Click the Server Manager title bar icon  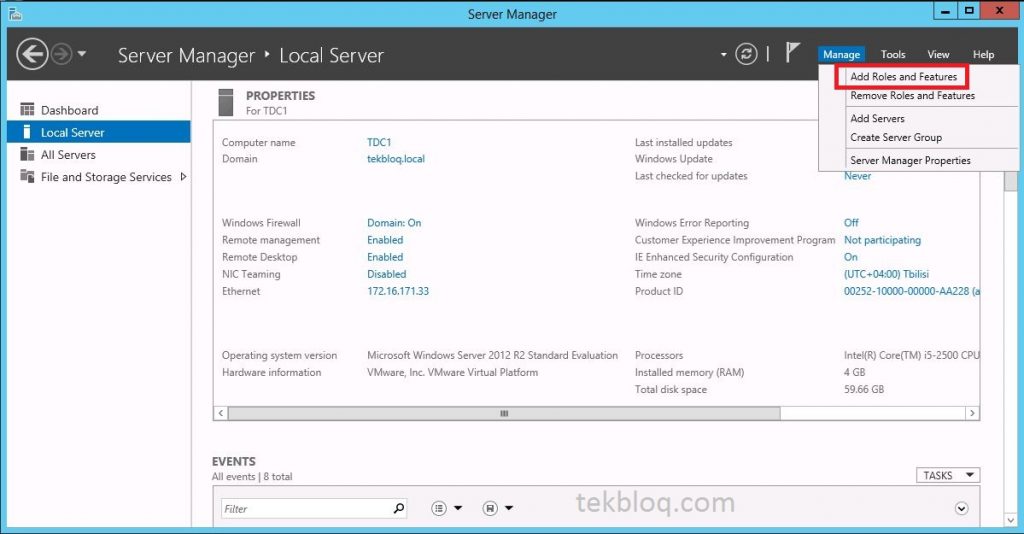[14, 14]
